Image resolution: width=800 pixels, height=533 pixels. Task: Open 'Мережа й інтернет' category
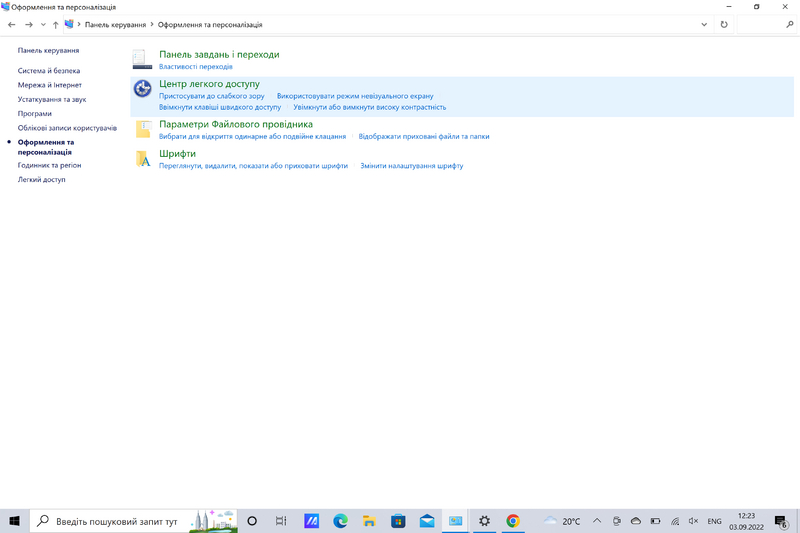coord(50,85)
